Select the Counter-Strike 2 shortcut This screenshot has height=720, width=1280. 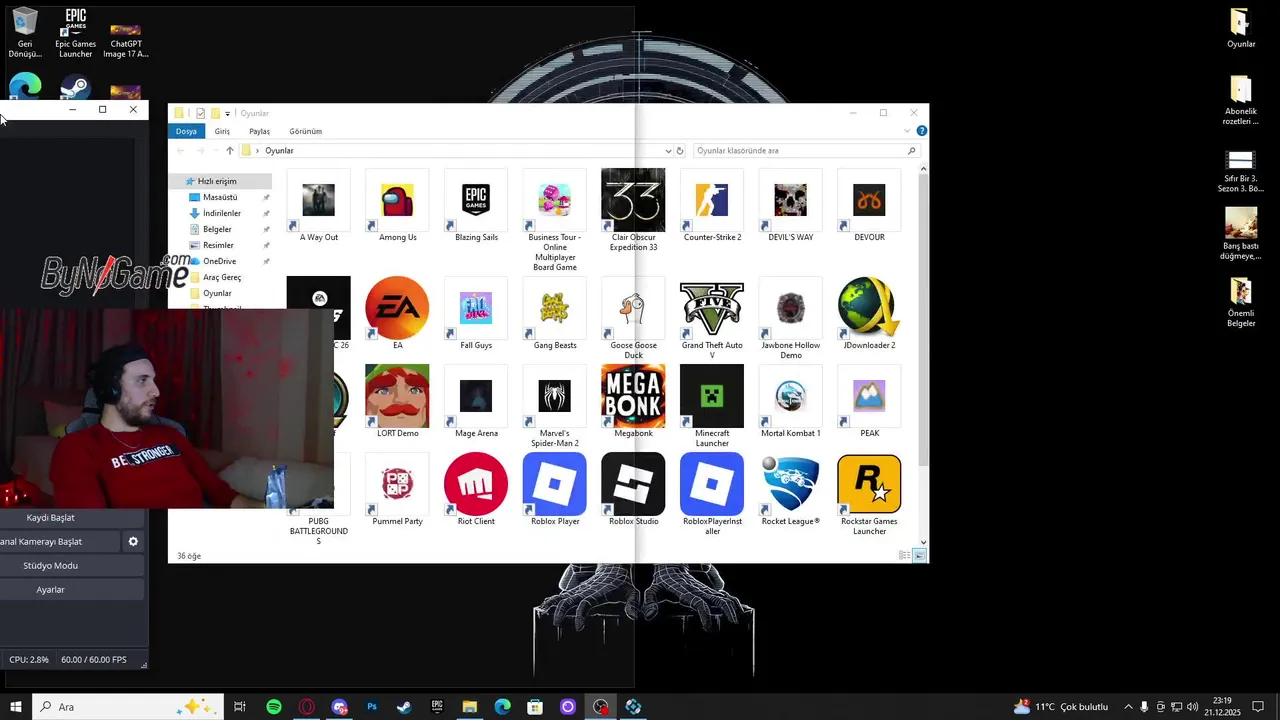(x=712, y=207)
